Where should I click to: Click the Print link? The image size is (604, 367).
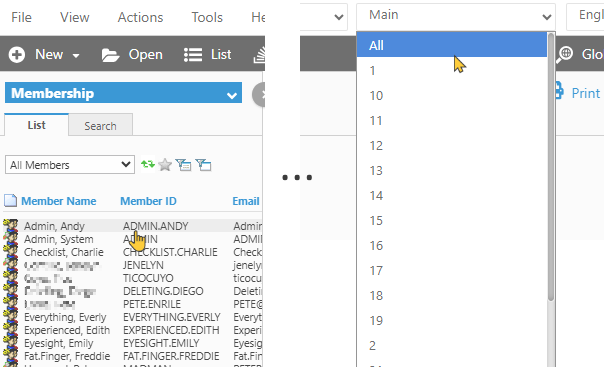click(x=586, y=93)
